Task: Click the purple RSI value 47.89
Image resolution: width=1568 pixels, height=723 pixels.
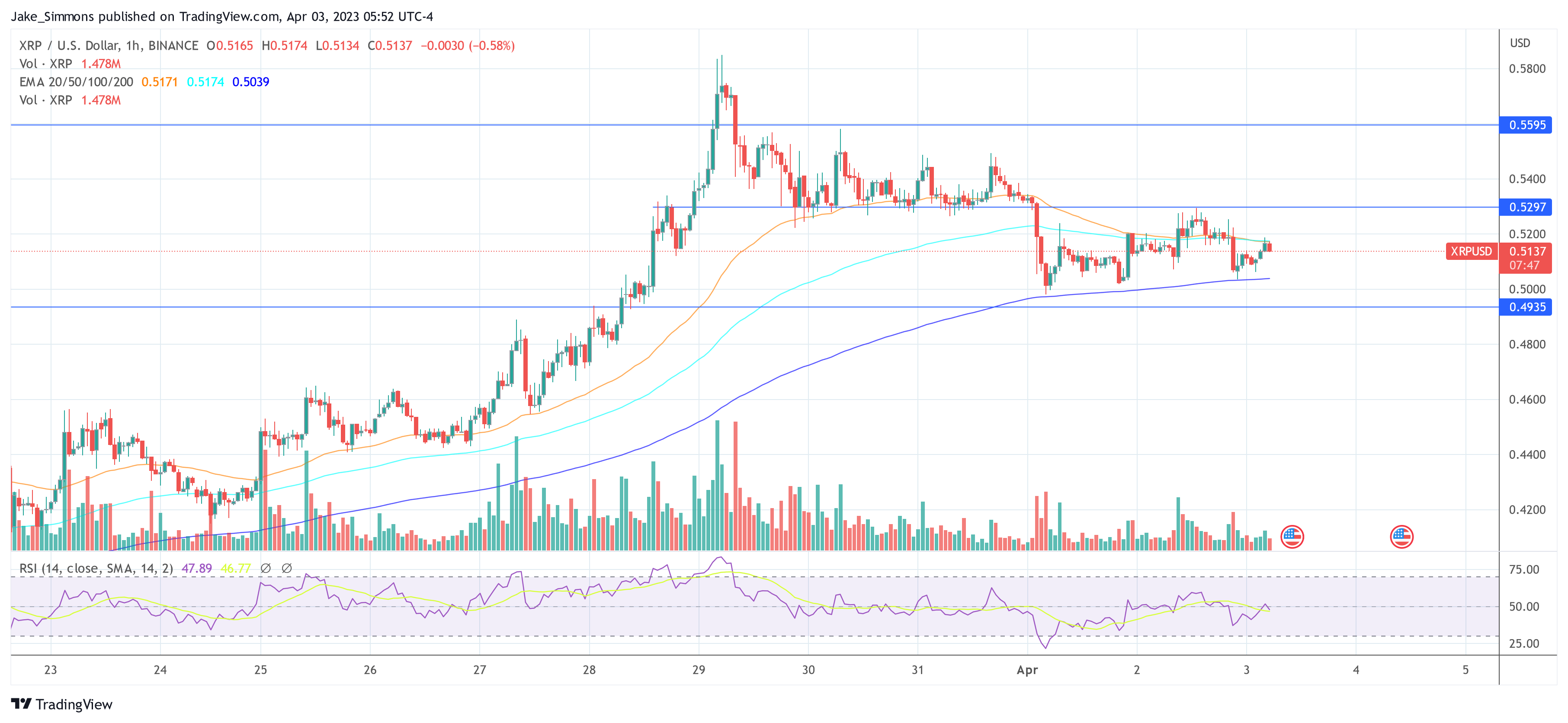Action: click(x=197, y=569)
